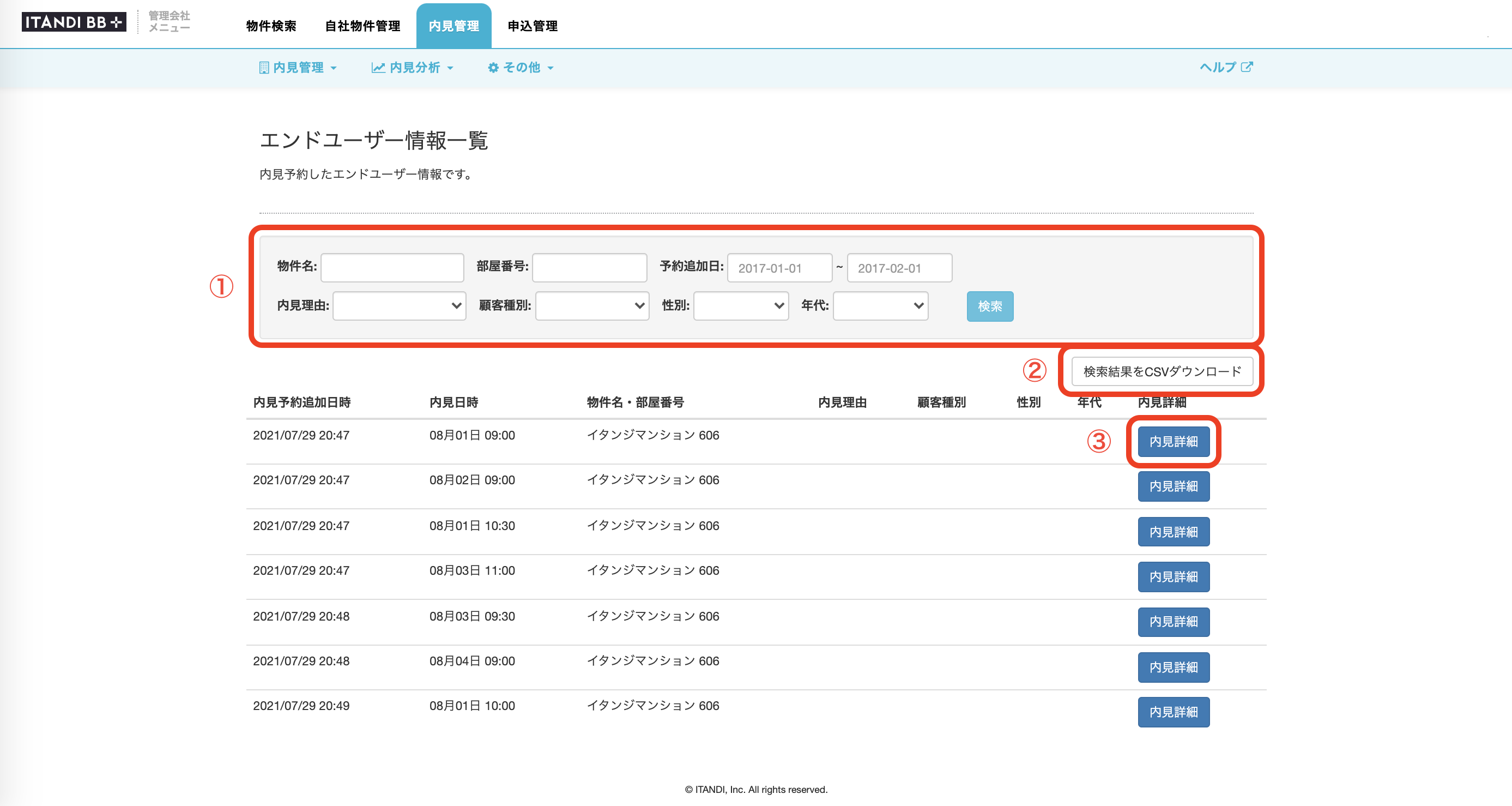Click the 予約追加日 end date field
1512x806 pixels.
pyautogui.click(x=899, y=268)
